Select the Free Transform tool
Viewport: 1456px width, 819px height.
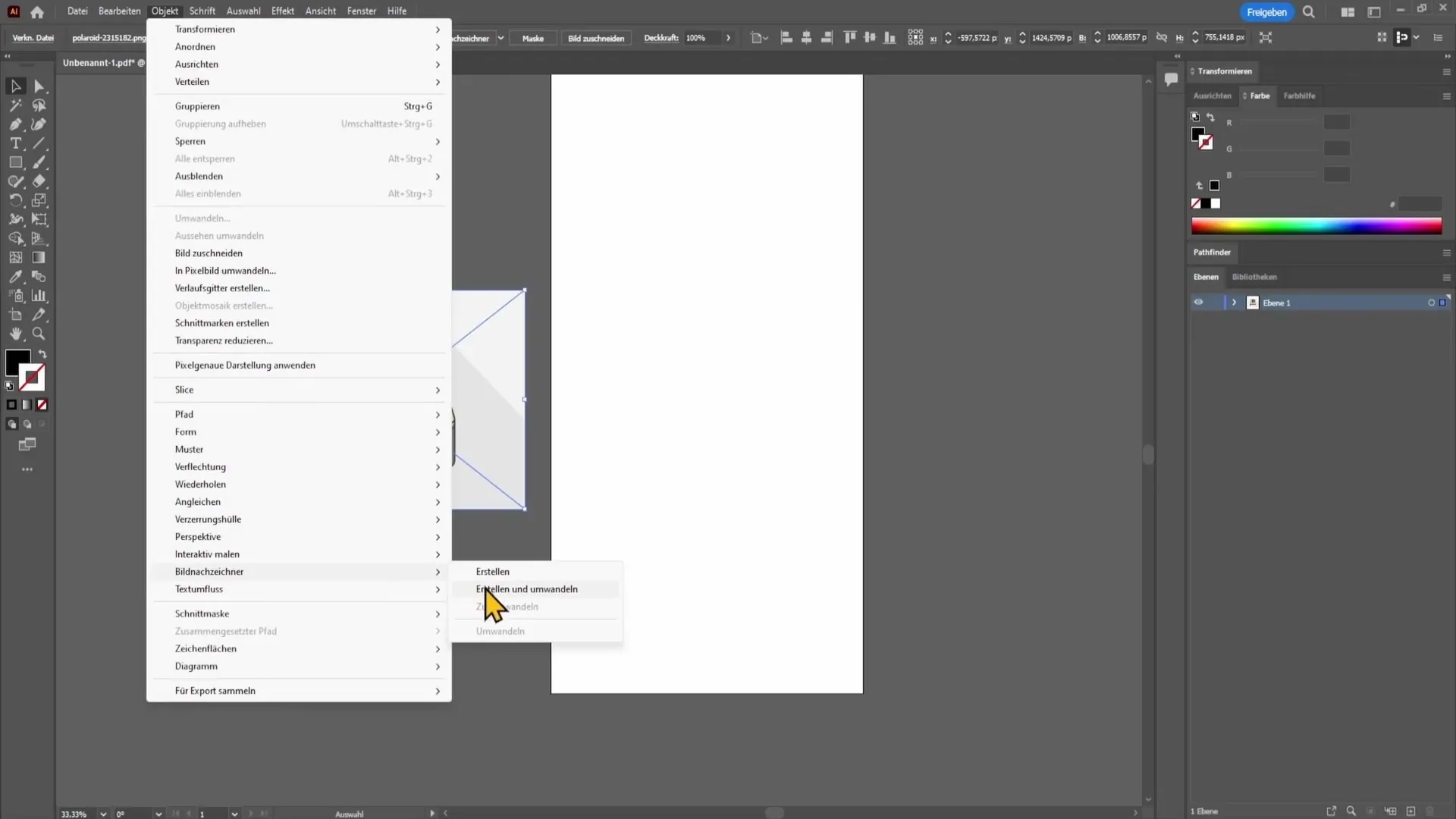(39, 219)
